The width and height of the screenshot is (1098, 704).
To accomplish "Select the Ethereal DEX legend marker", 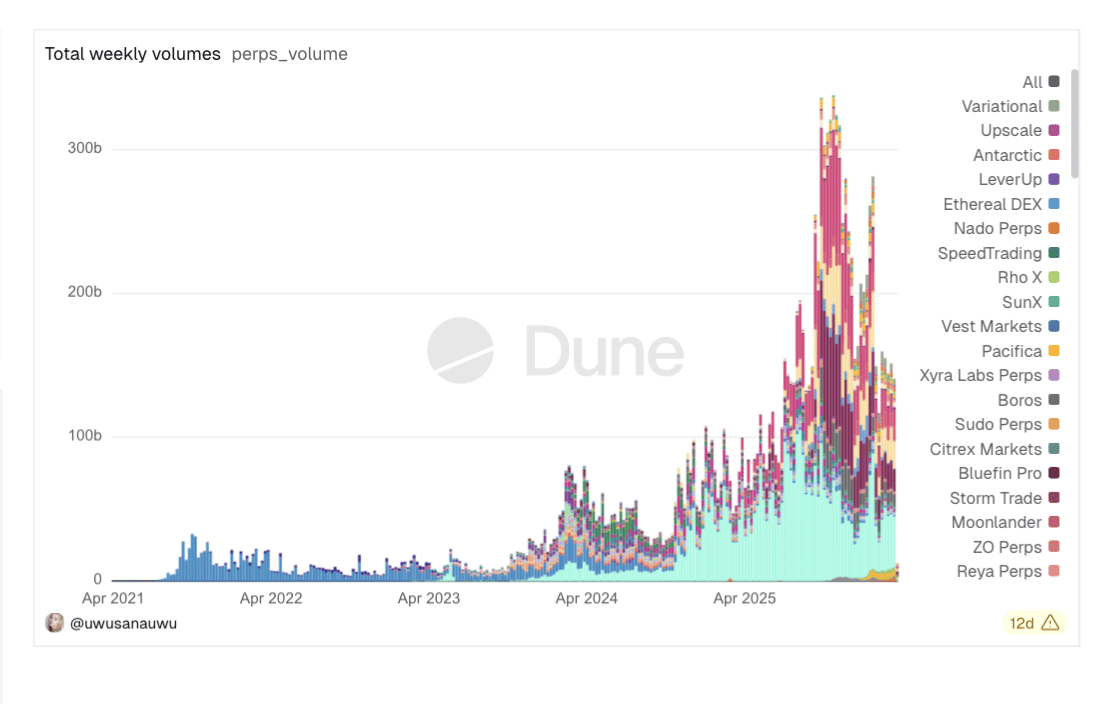I will tap(1053, 204).
